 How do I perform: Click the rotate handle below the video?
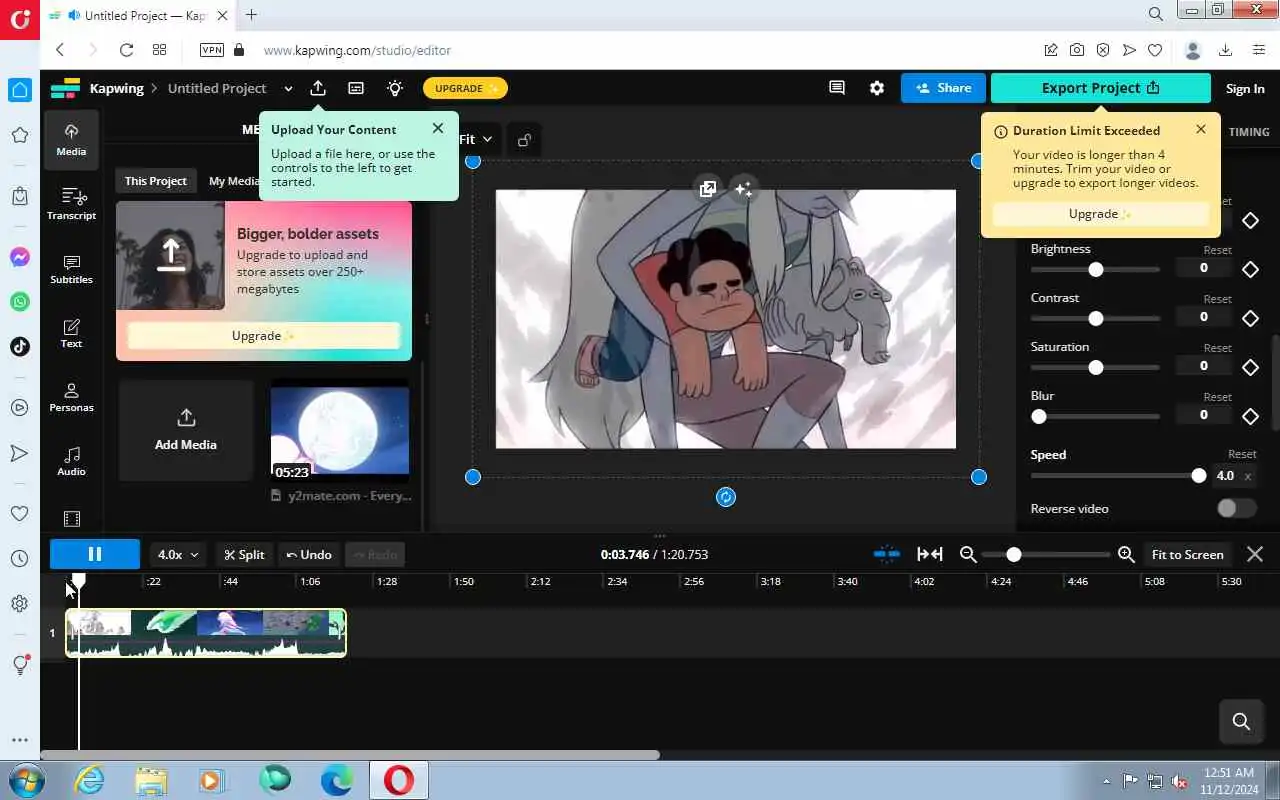coord(726,497)
